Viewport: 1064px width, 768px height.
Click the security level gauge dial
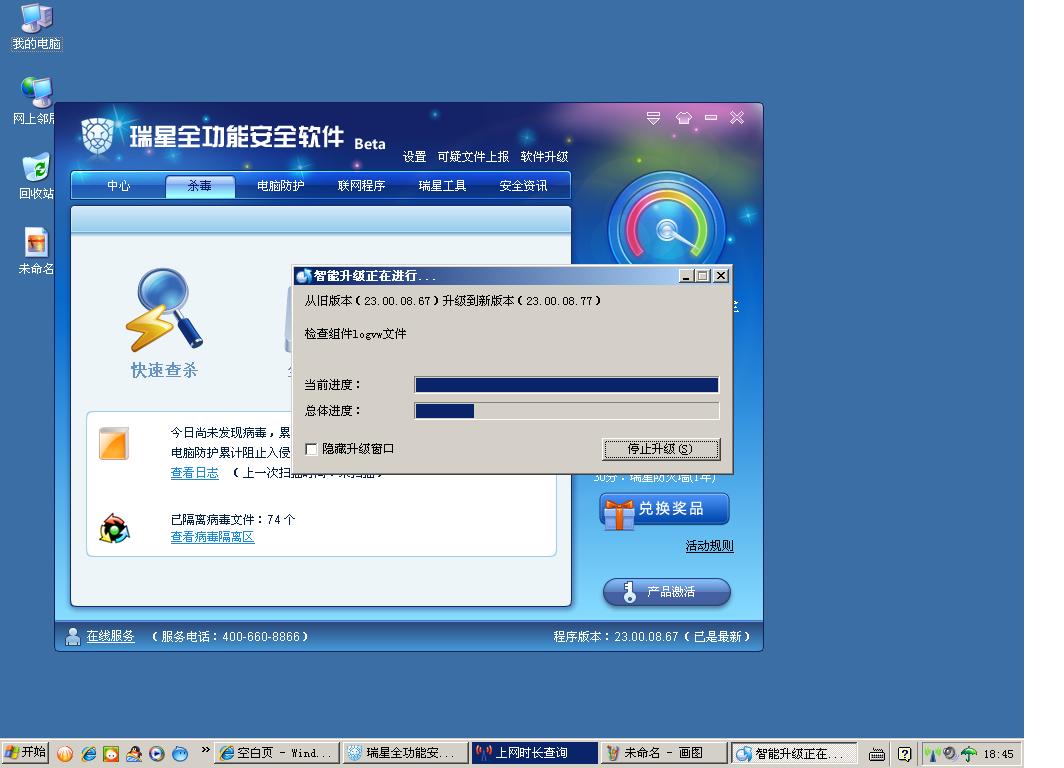click(667, 229)
